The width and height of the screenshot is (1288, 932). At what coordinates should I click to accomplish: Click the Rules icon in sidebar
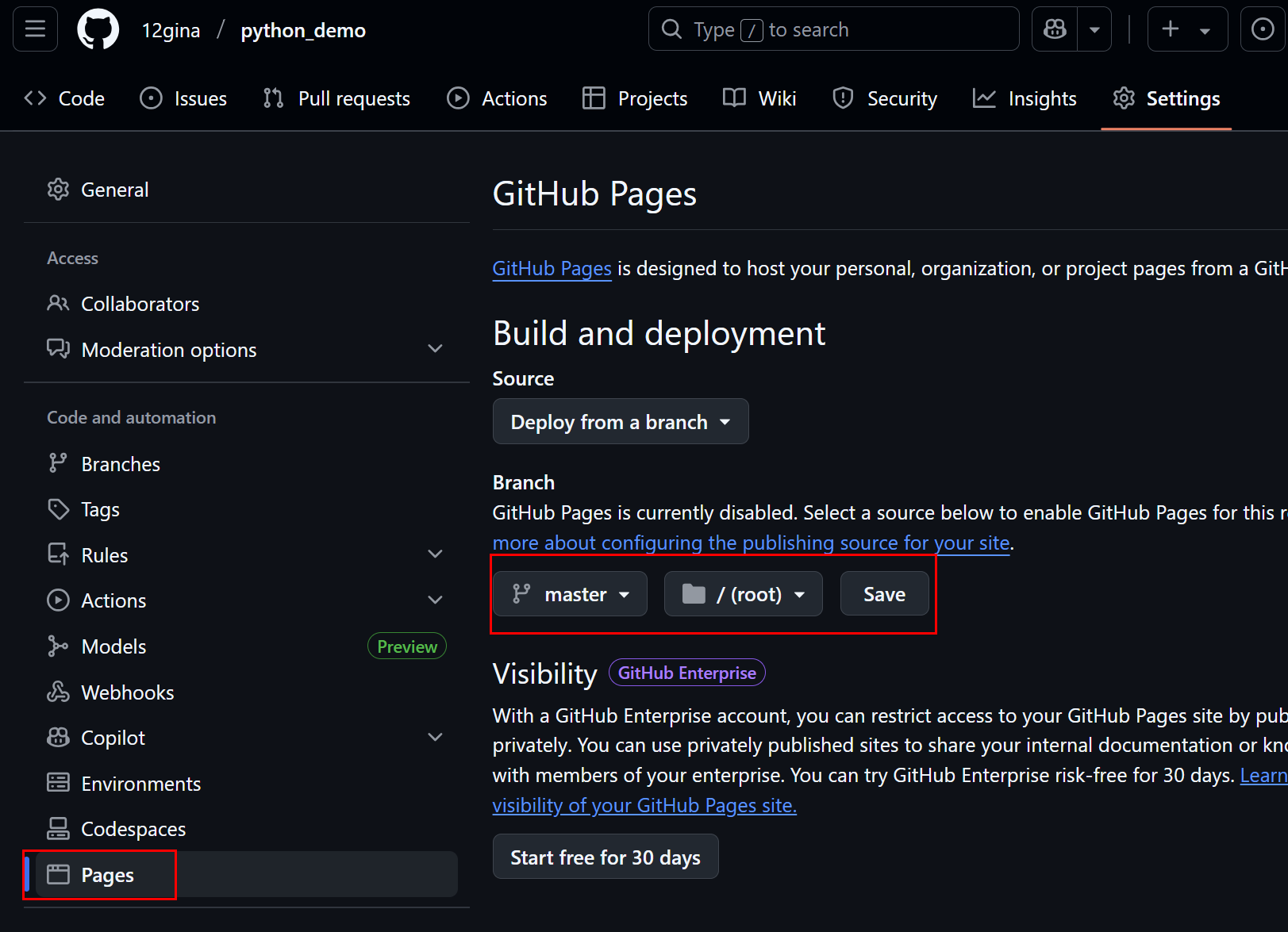(x=58, y=554)
